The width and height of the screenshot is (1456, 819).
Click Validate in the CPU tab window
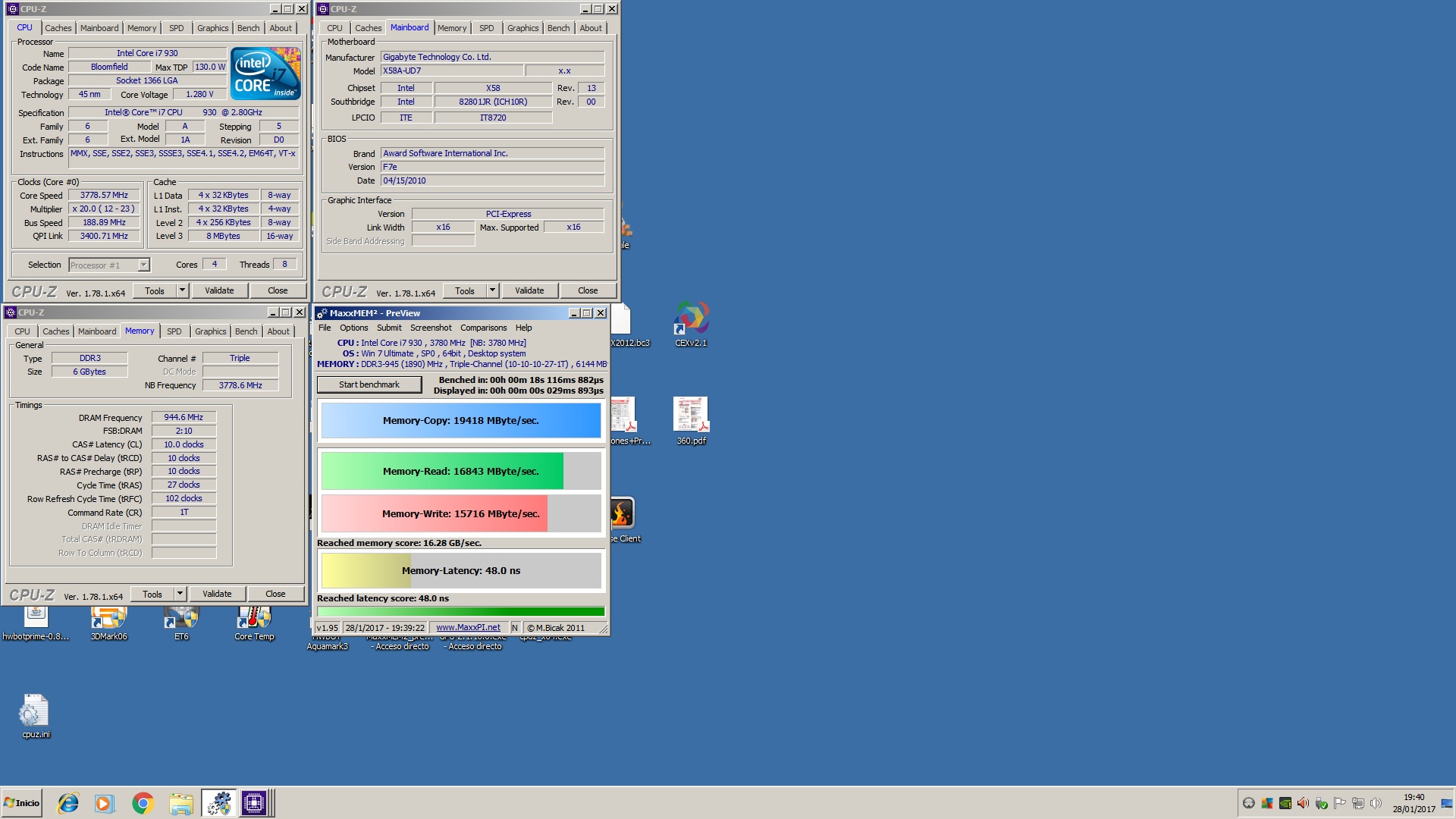(x=219, y=290)
